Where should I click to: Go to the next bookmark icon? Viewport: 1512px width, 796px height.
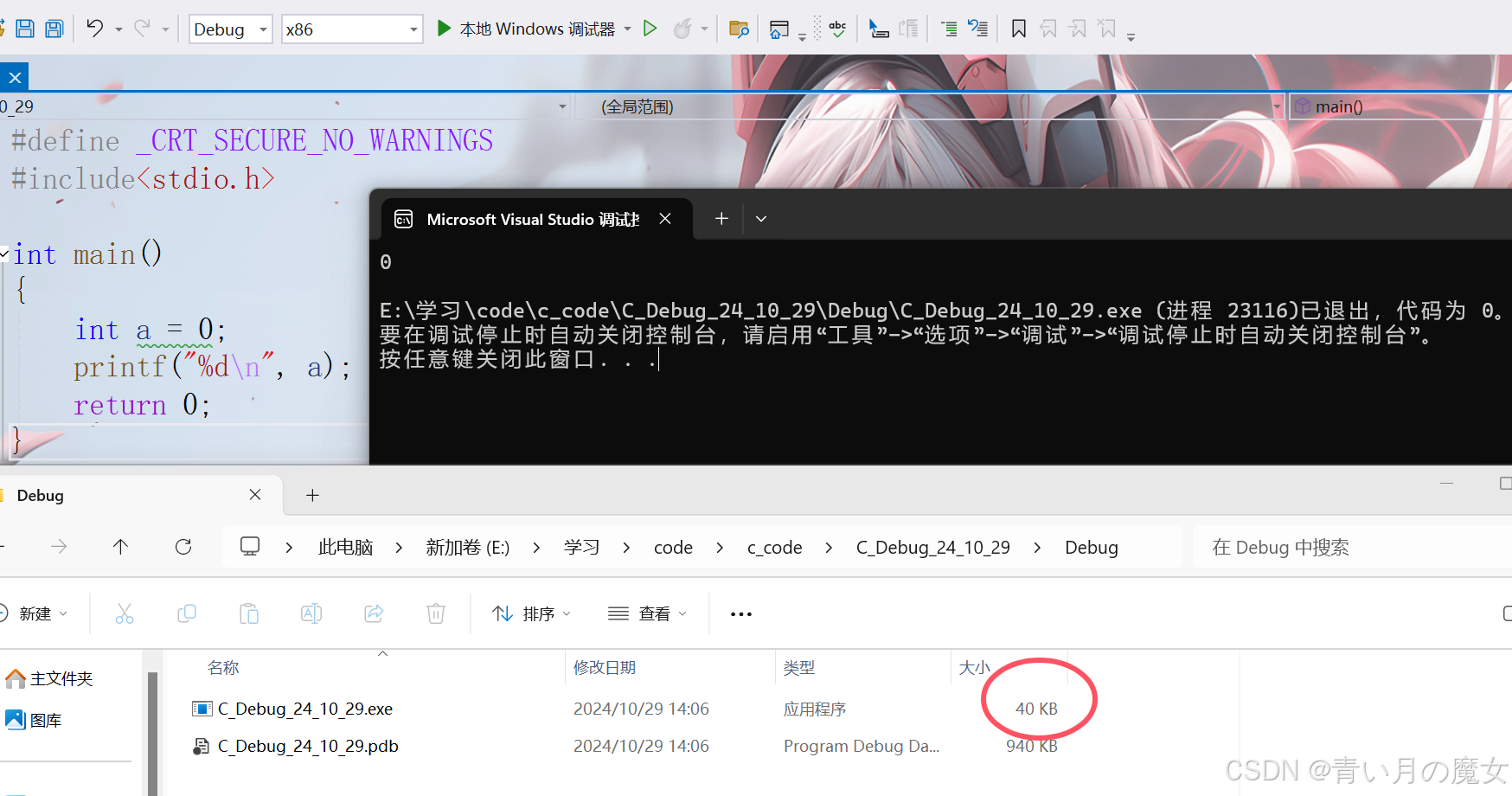coord(1078,29)
